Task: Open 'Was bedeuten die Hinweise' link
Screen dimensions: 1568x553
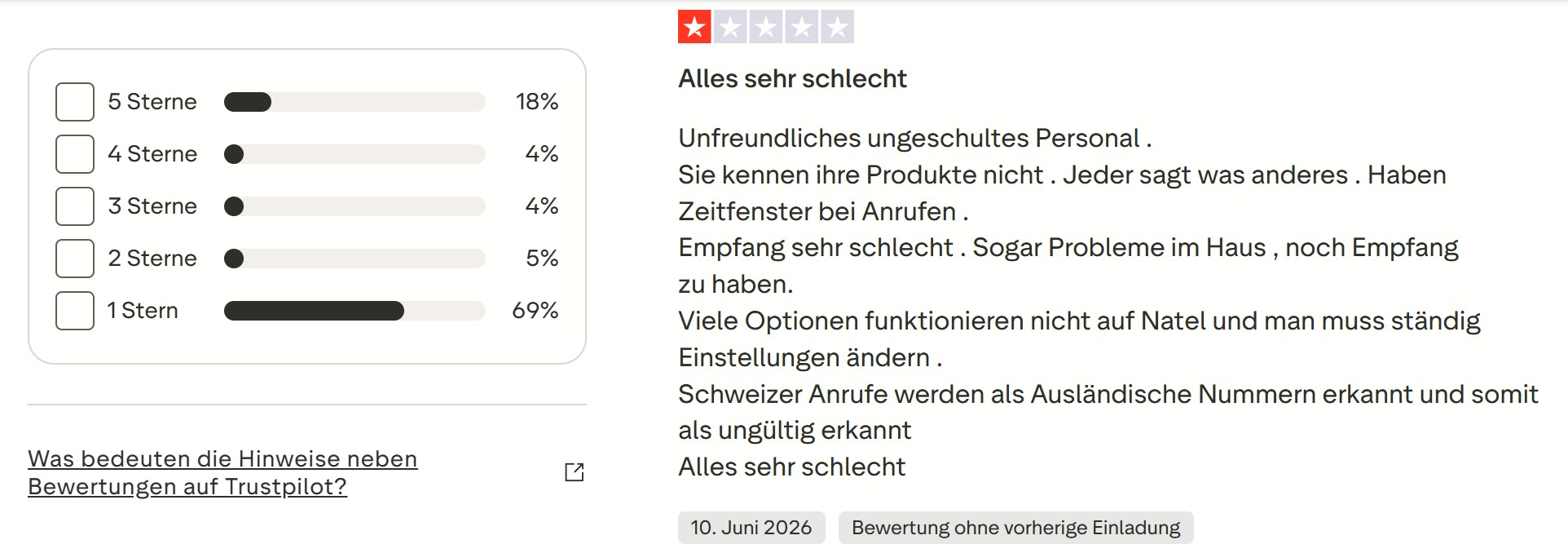Action: [x=222, y=472]
